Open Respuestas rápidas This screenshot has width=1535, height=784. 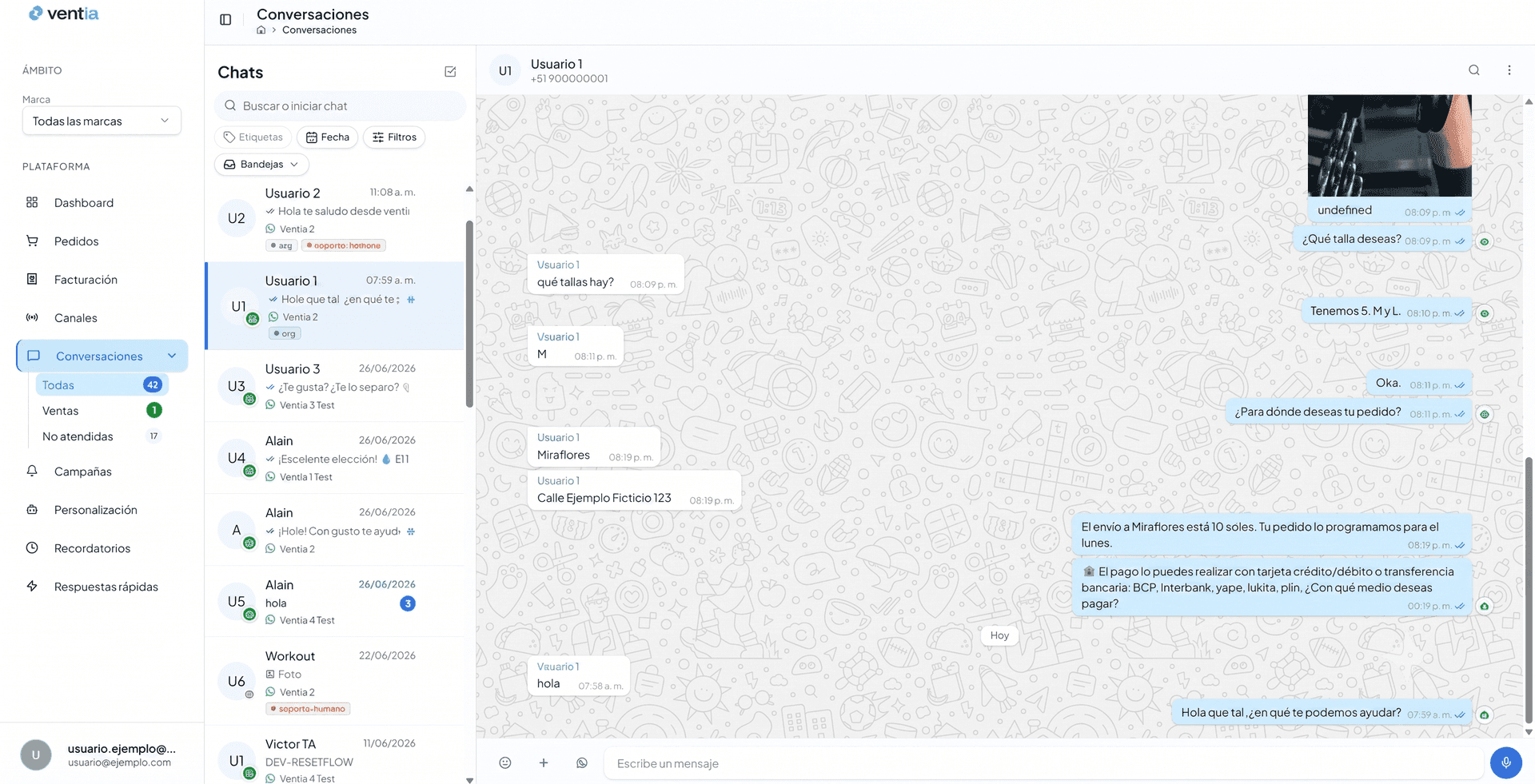point(106,587)
